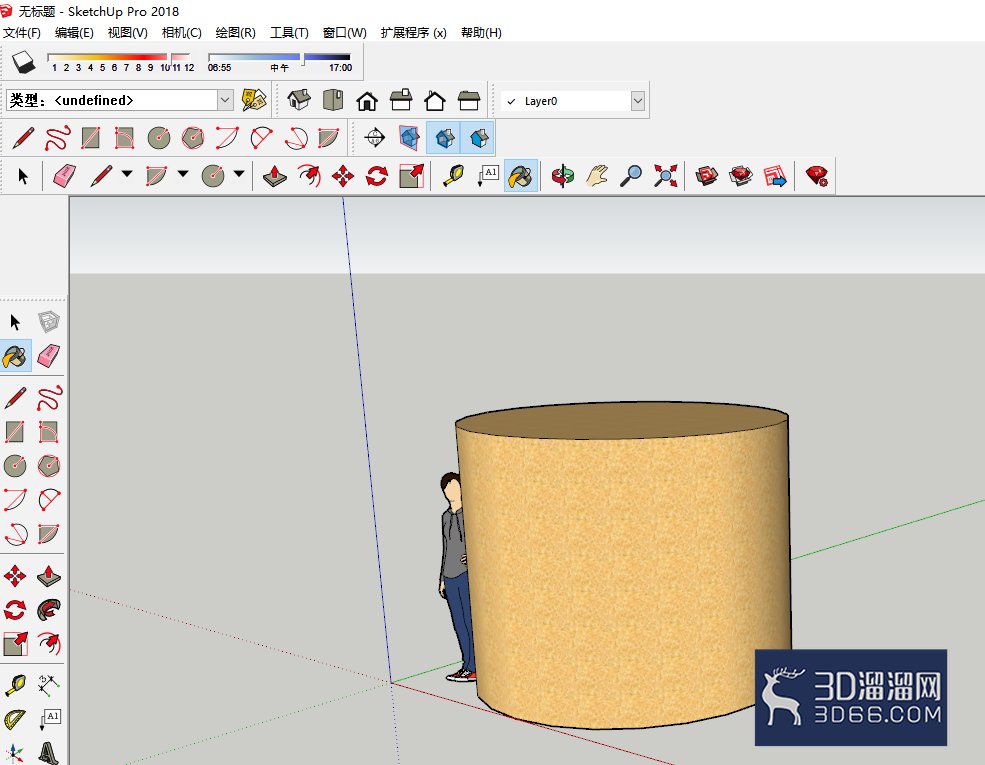Screen dimensions: 985x765
Task: Select Dimension tool in left toolbar
Action: pos(49,685)
